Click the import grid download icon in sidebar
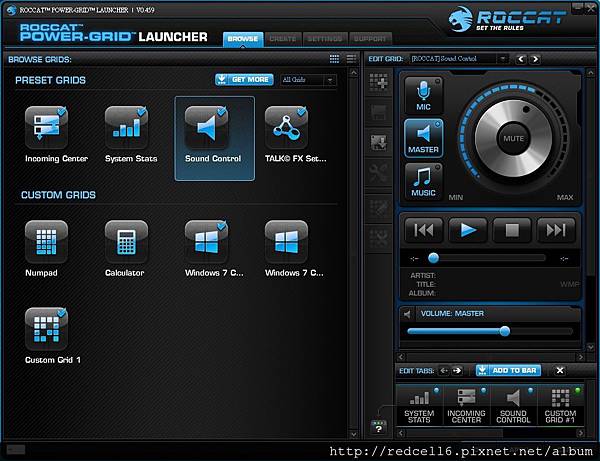600x461 pixels. (x=378, y=143)
